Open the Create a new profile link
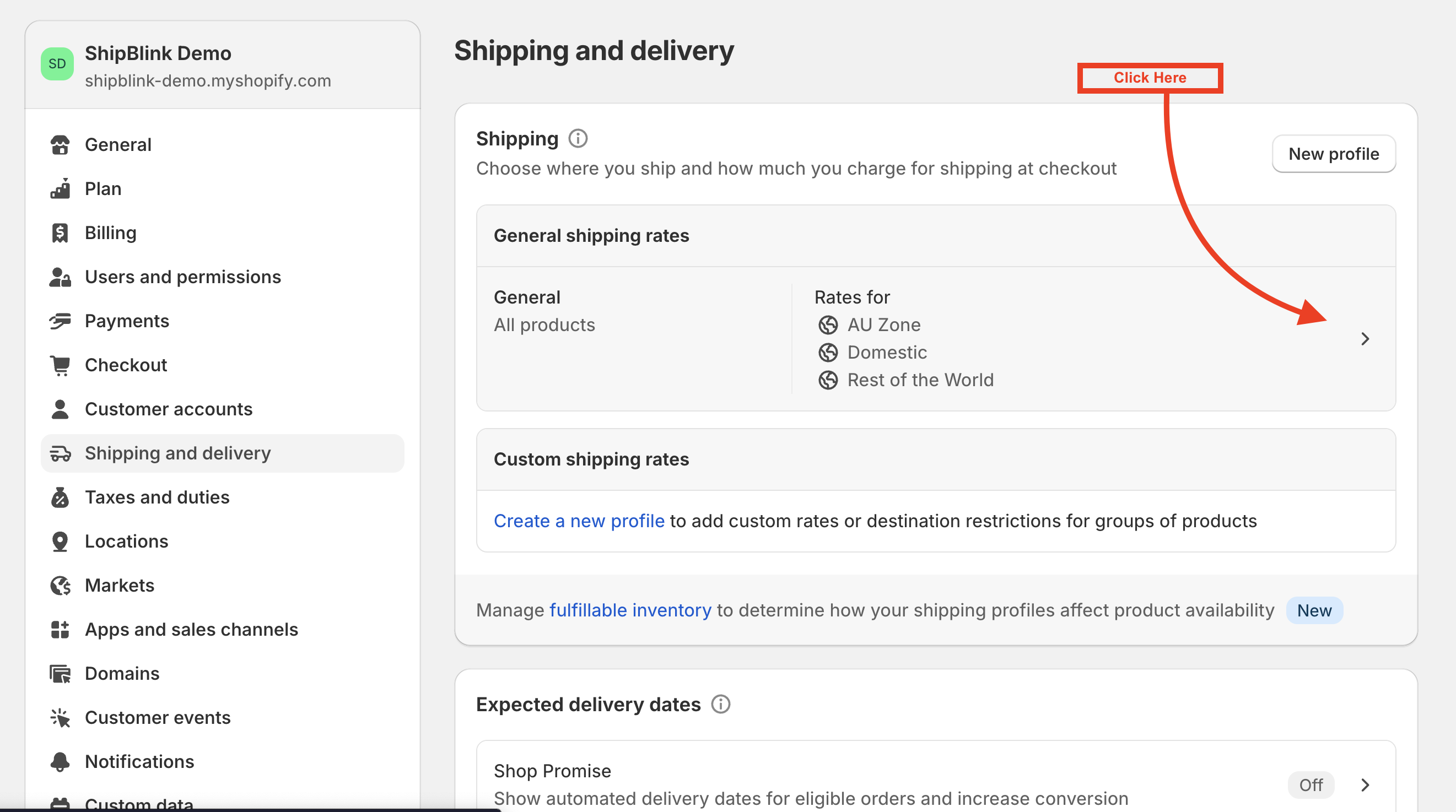The image size is (1456, 812). pos(579,521)
